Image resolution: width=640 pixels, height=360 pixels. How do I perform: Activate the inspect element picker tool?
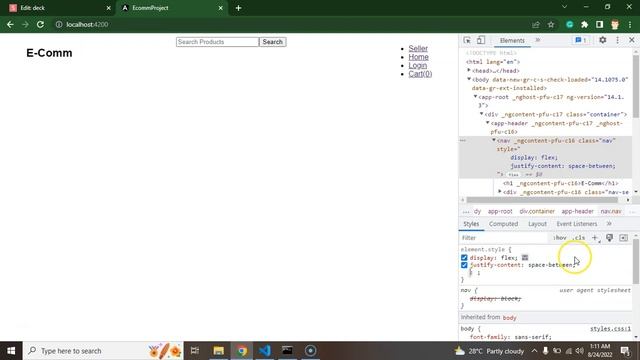tap(467, 40)
